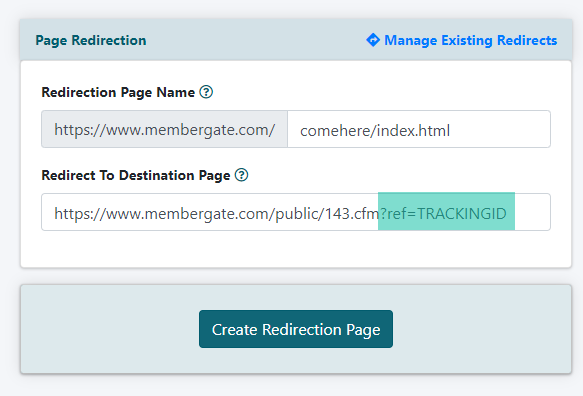Click the diamond icon beside Manage Existing Redirects
The image size is (583, 396).
(x=373, y=40)
